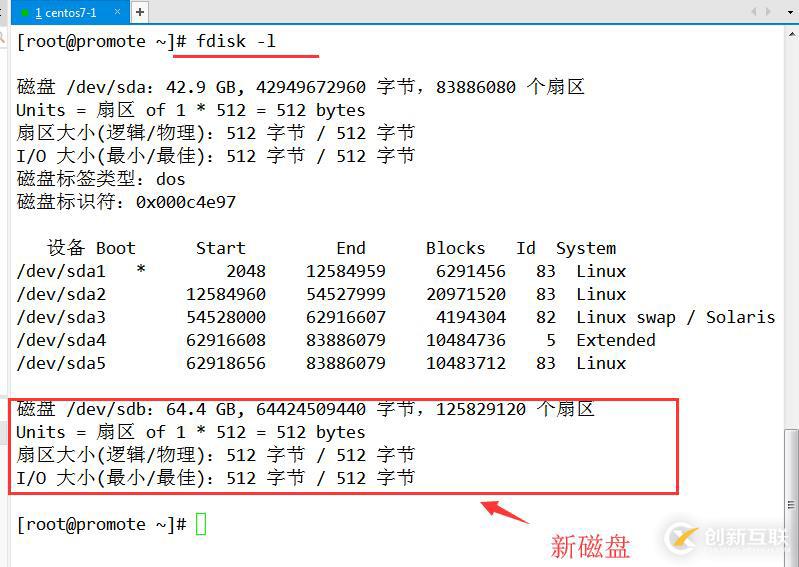Click the start value '12584960'
Screen dimensions: 799x567
coord(226,294)
